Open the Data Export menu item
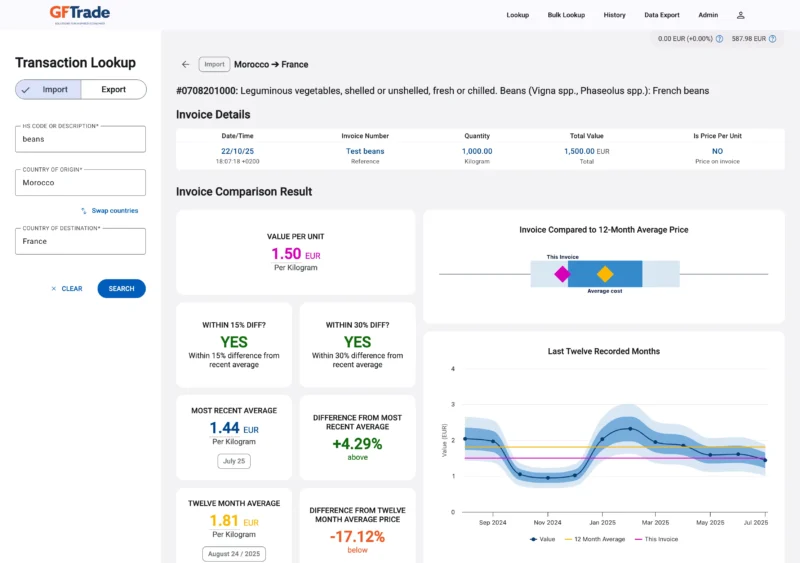Viewport: 800px width, 563px height. pos(661,15)
